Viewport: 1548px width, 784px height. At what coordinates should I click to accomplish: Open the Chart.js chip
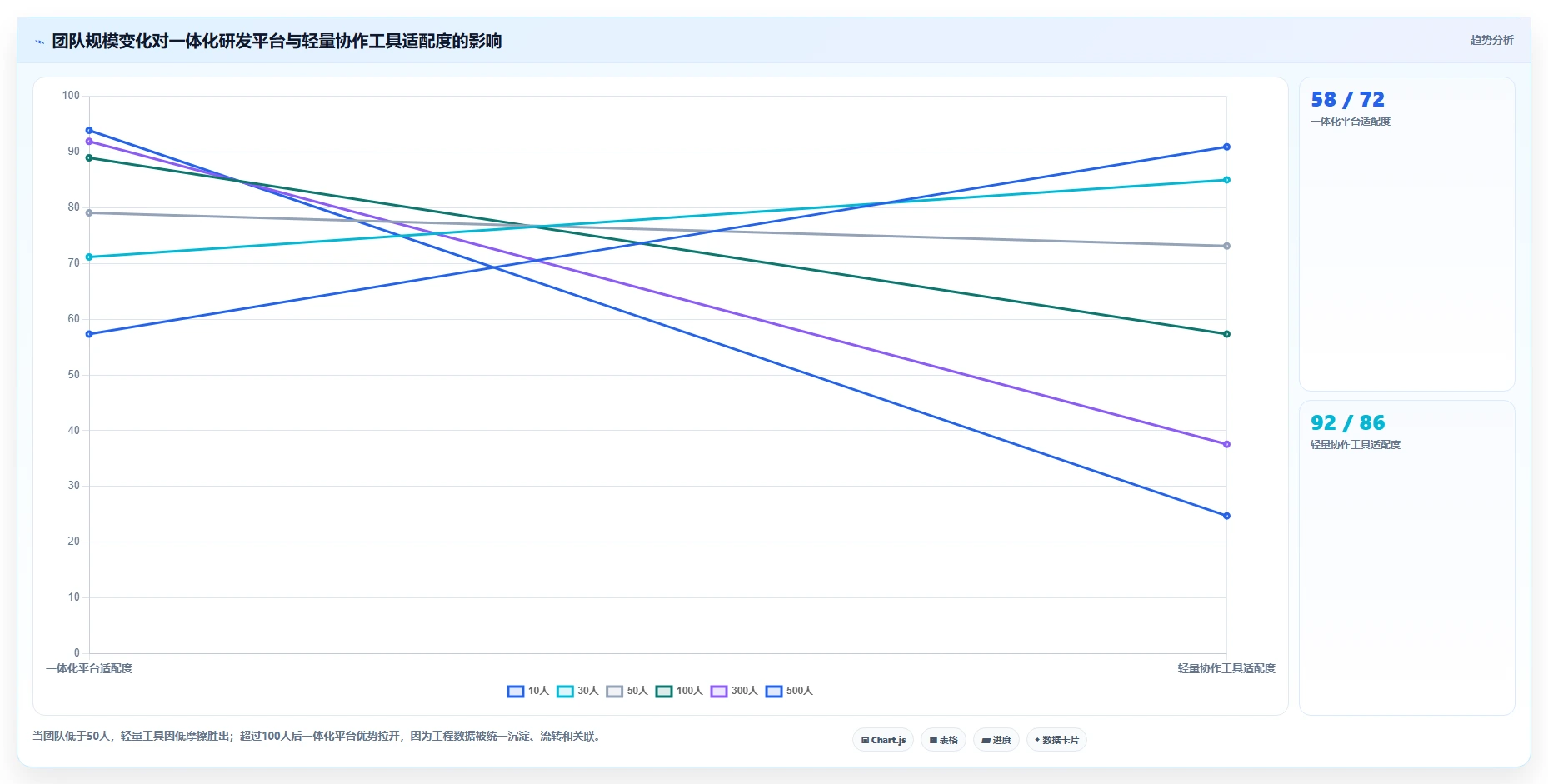coord(883,740)
